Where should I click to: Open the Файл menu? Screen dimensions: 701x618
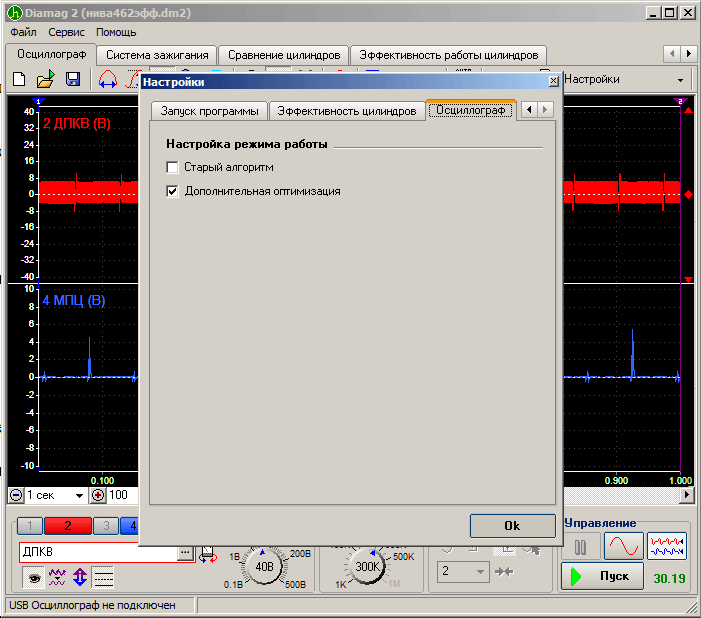coord(23,32)
